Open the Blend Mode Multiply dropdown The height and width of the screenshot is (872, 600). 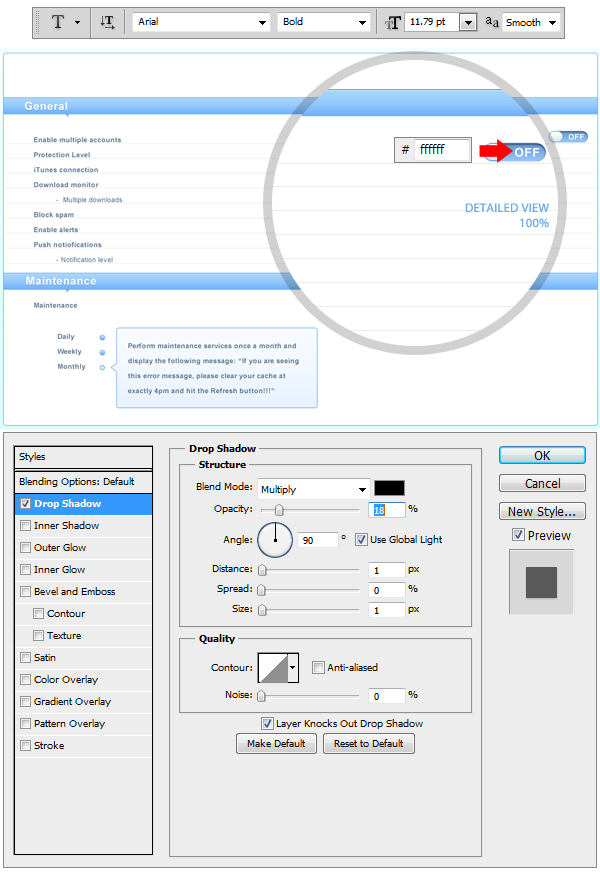pos(313,489)
